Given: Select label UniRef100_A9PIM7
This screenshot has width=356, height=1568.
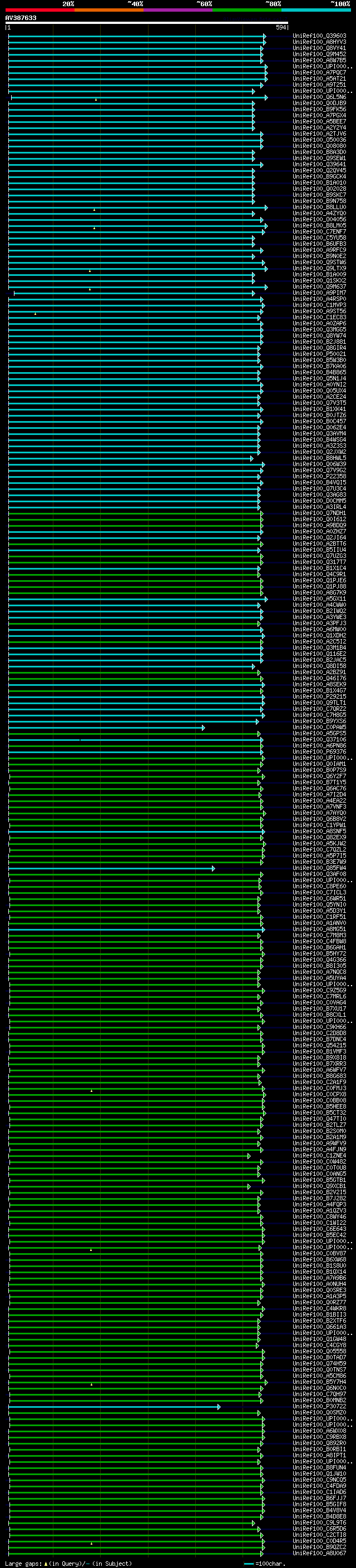Looking at the screenshot, I should pos(319,293).
